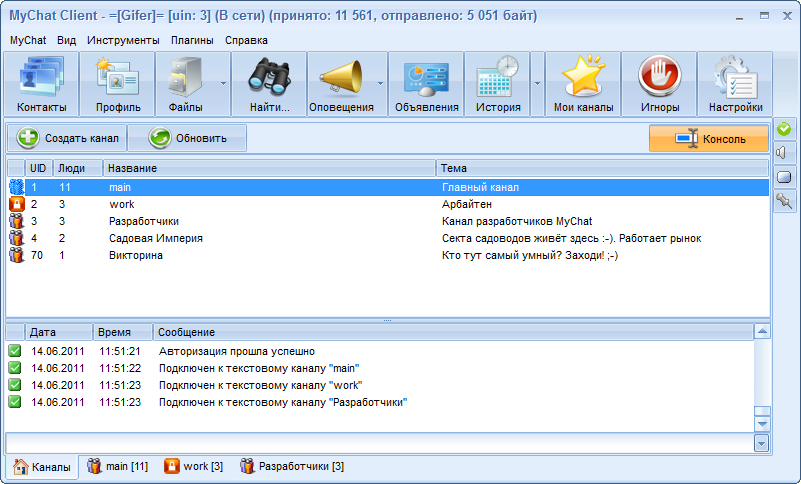Open Оповещения megaphone tool
Image resolution: width=801 pixels, height=484 pixels.
[341, 84]
